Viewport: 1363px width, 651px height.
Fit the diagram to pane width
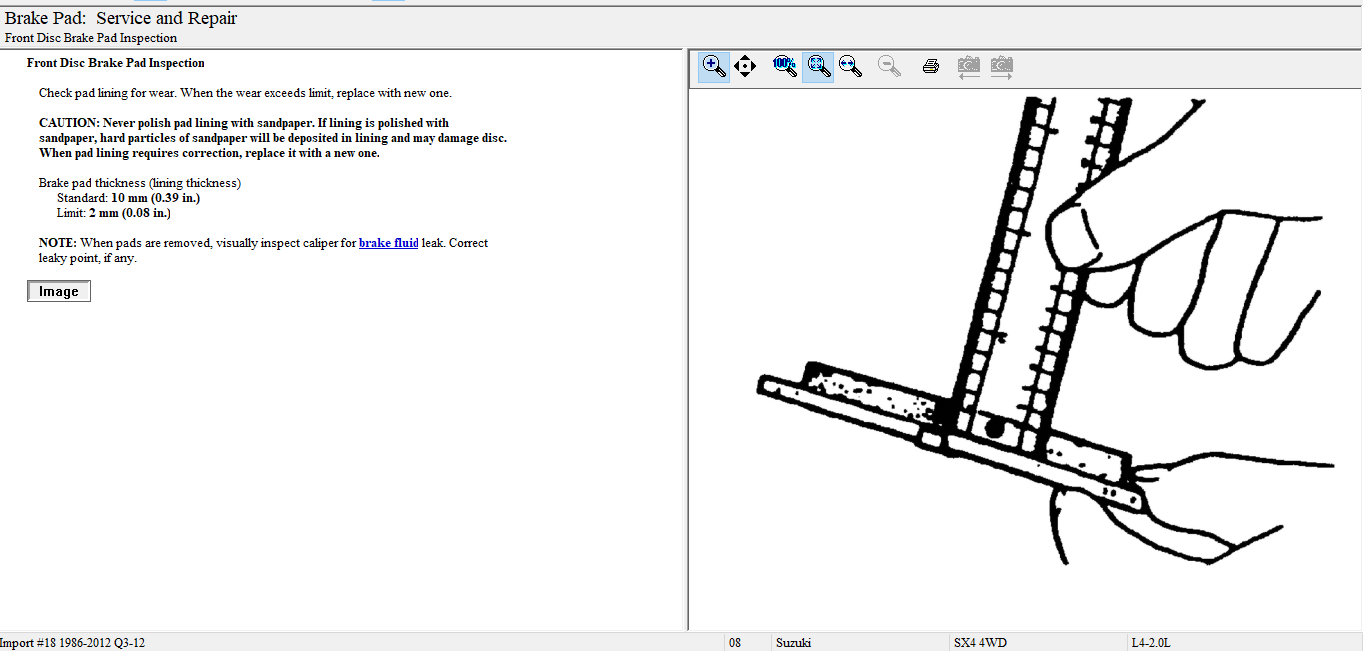[x=851, y=67]
